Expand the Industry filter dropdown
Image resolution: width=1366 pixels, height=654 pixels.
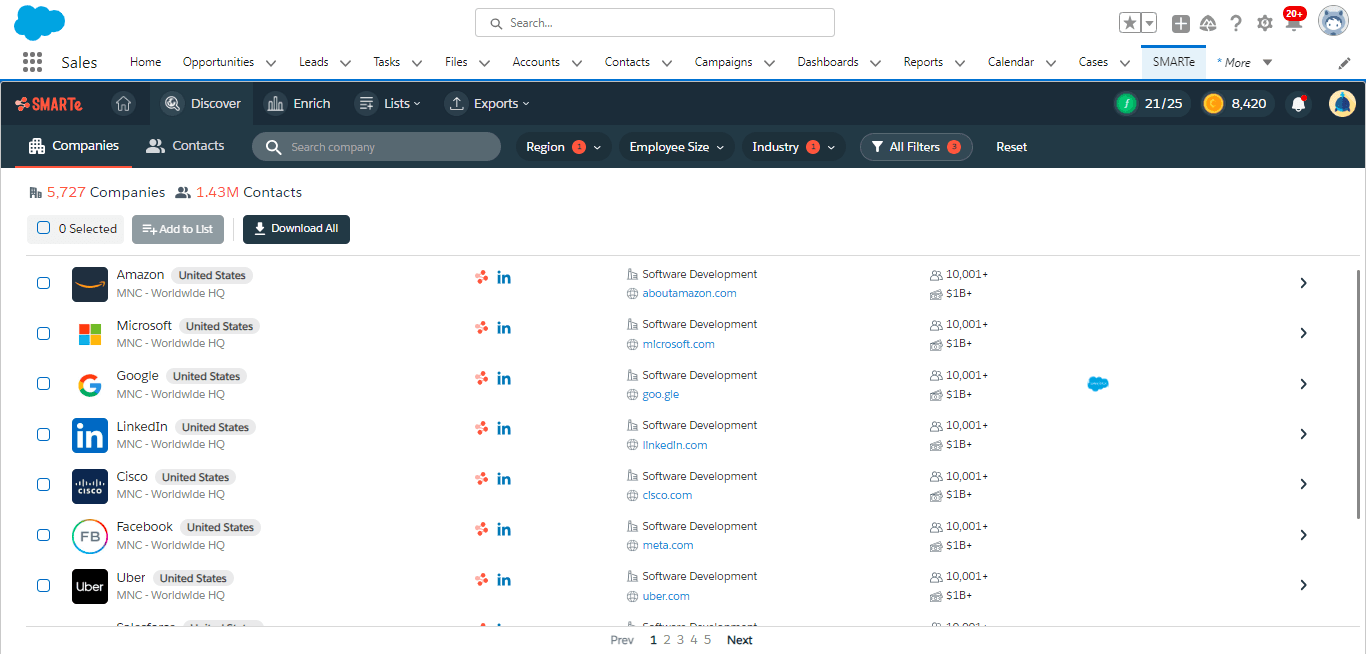pos(794,147)
